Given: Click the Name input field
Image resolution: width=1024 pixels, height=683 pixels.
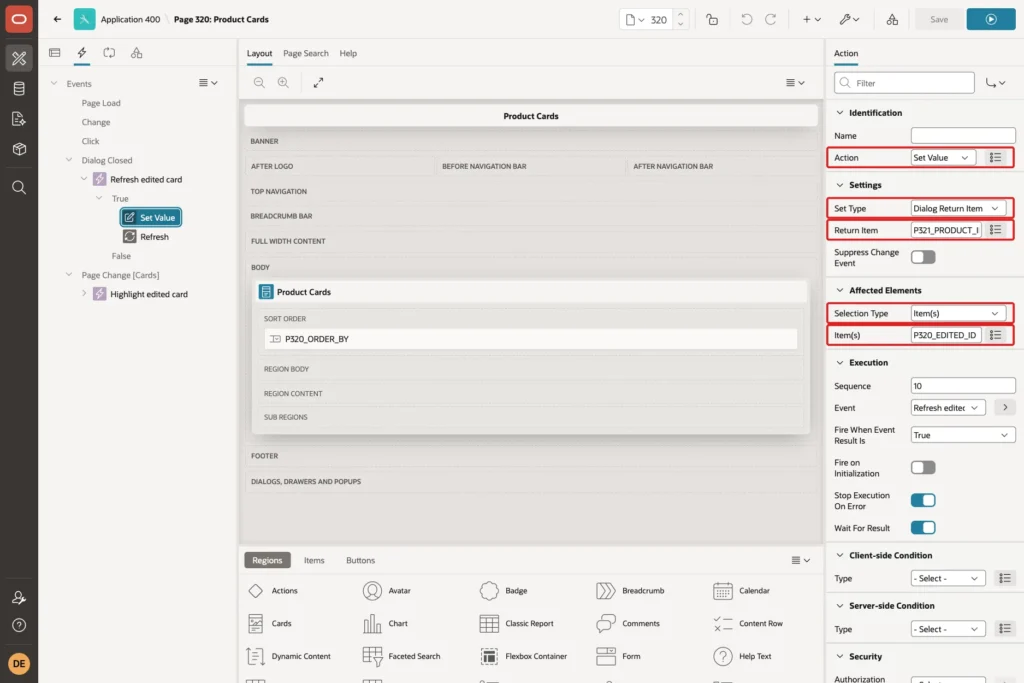Looking at the screenshot, I should tap(963, 136).
